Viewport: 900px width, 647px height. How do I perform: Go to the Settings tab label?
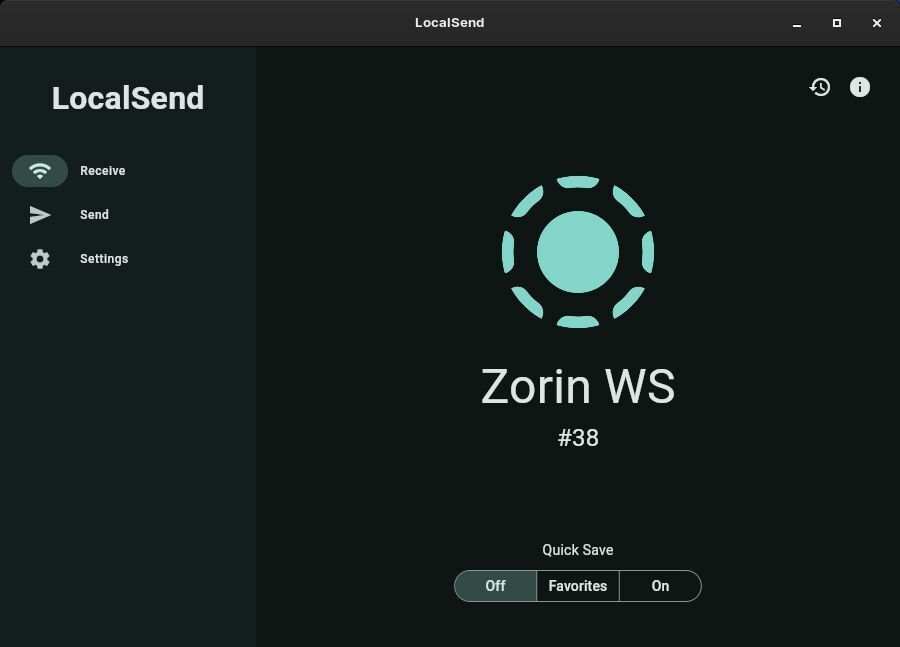104,259
